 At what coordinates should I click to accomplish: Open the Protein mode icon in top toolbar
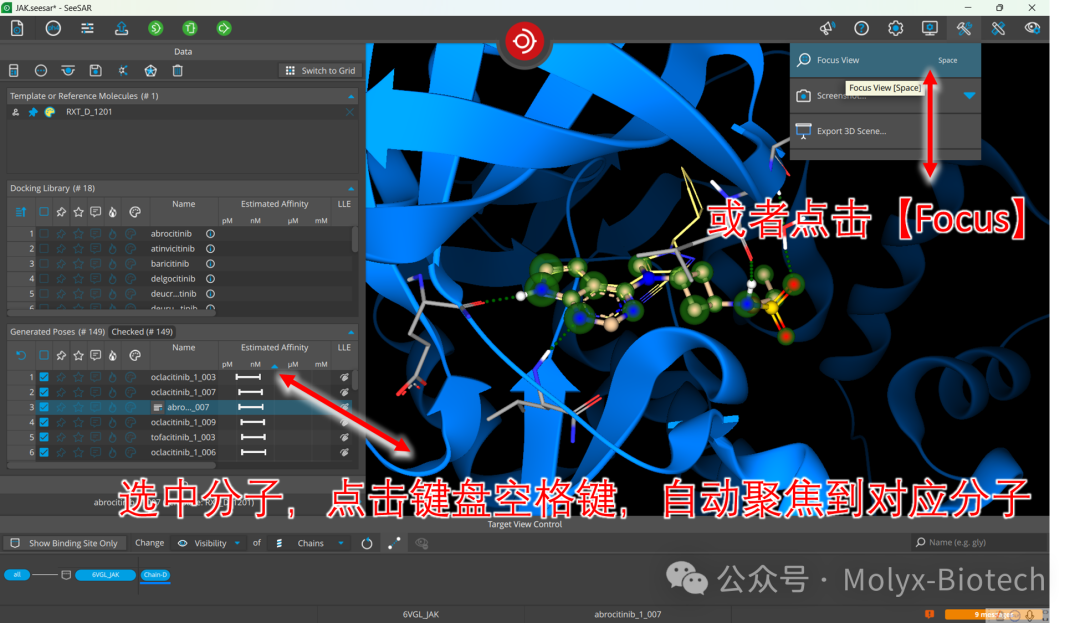[17, 28]
